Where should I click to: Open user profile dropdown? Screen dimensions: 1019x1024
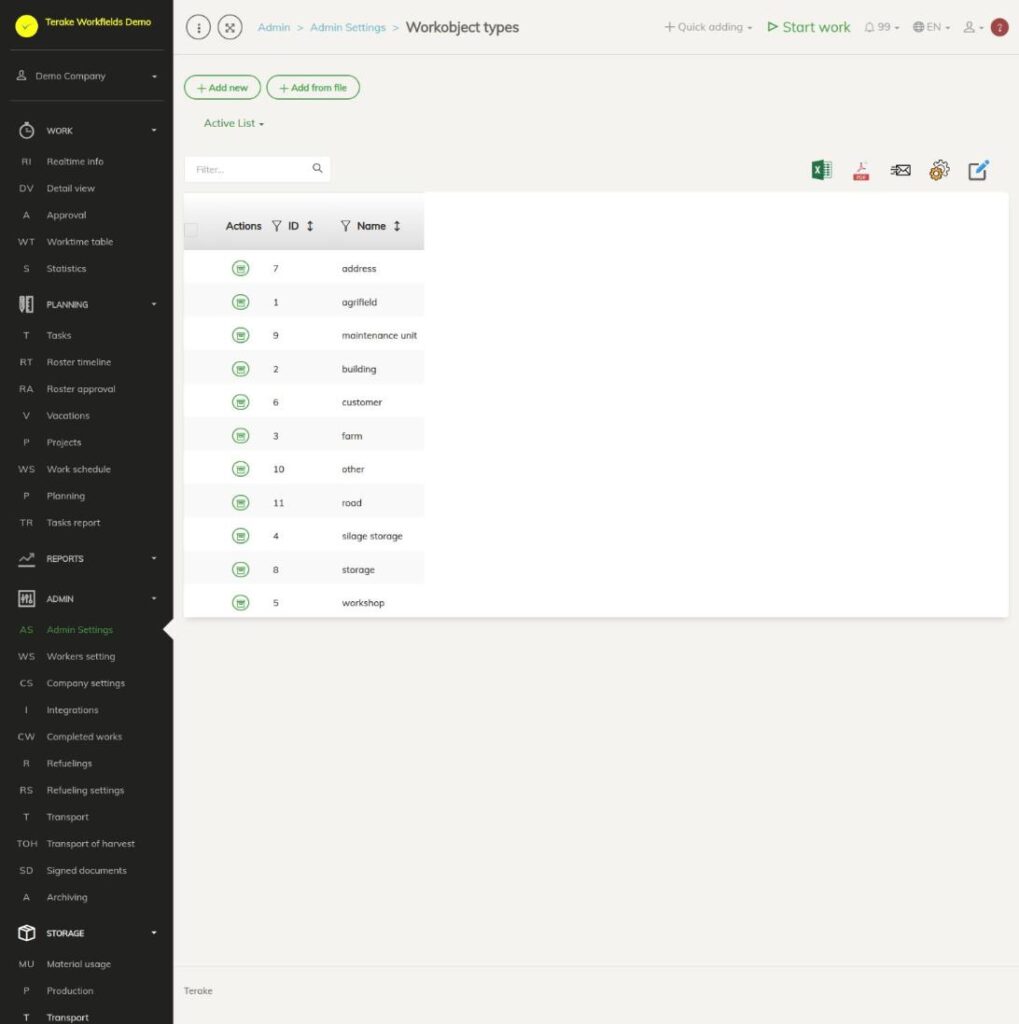973,27
